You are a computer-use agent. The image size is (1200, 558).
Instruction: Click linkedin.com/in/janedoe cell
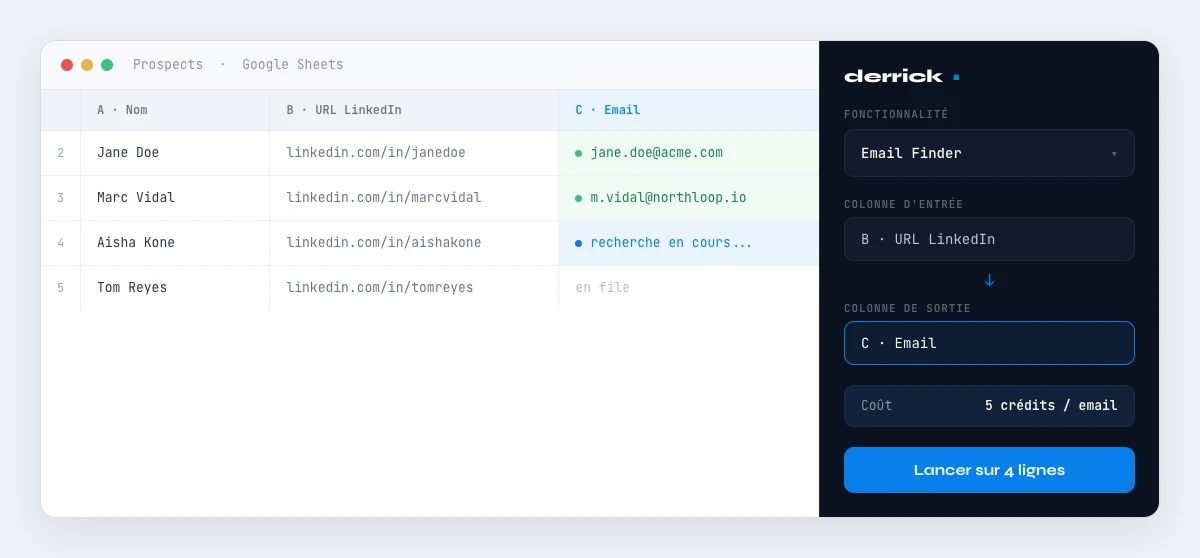pos(414,153)
